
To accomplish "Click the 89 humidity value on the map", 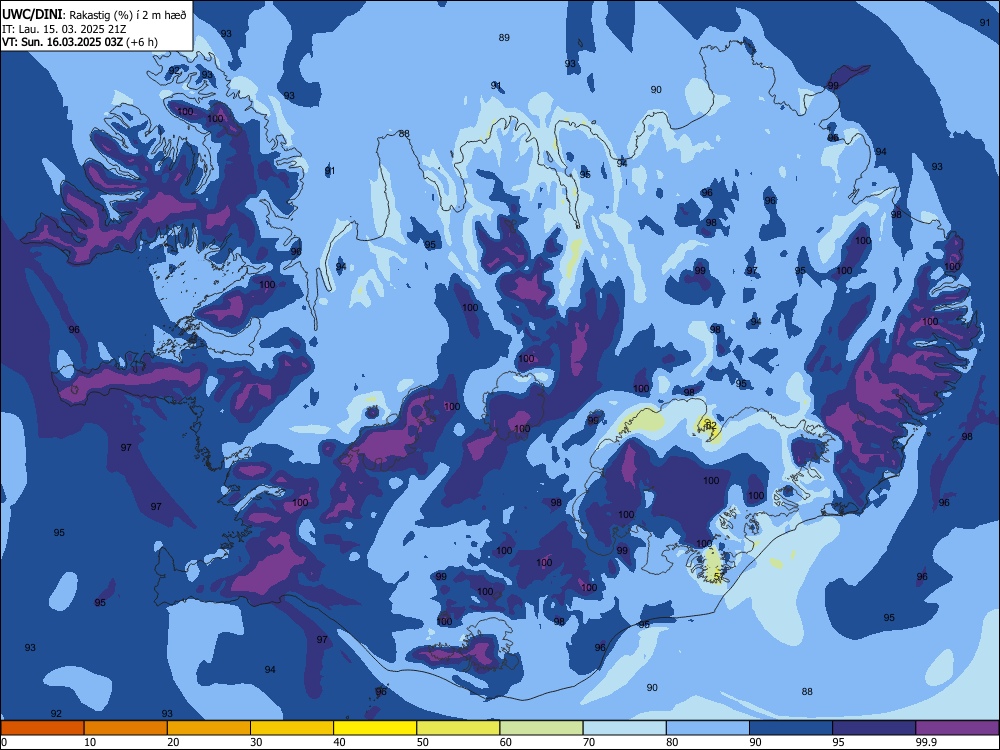I will (504, 38).
